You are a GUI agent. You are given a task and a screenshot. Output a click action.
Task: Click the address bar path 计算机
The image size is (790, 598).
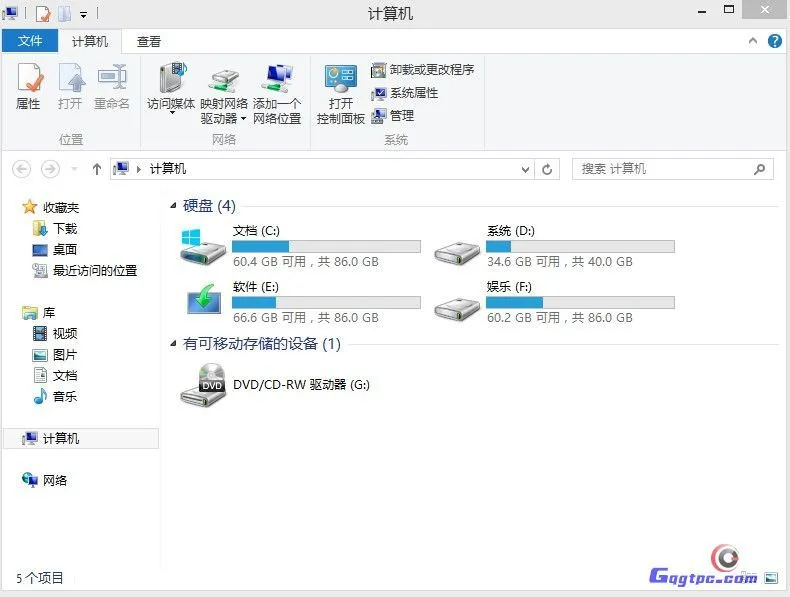168,169
